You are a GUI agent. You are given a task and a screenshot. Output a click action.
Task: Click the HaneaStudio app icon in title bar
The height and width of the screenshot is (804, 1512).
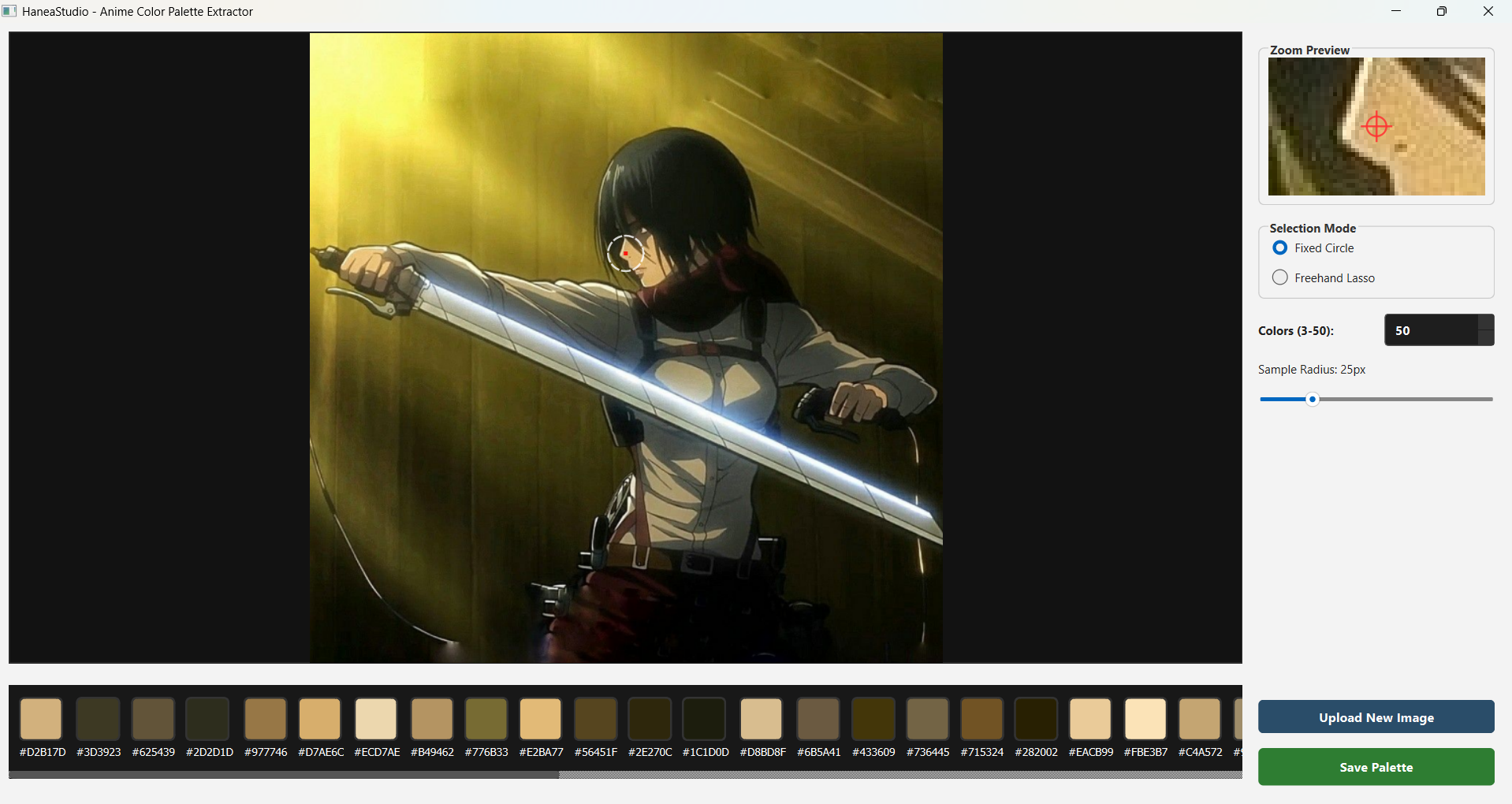click(x=9, y=11)
